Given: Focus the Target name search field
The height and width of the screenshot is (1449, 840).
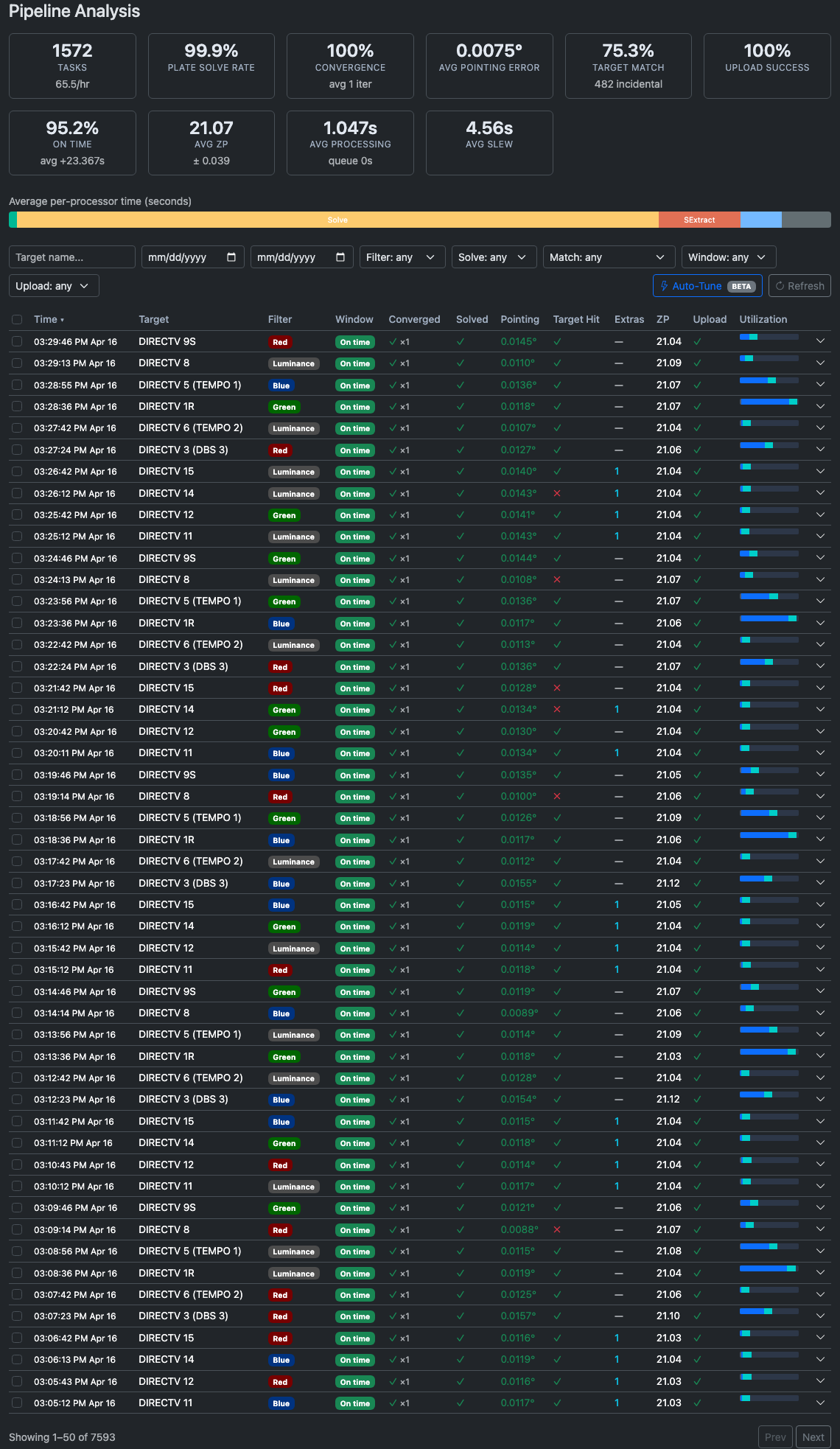Looking at the screenshot, I should click(72, 257).
